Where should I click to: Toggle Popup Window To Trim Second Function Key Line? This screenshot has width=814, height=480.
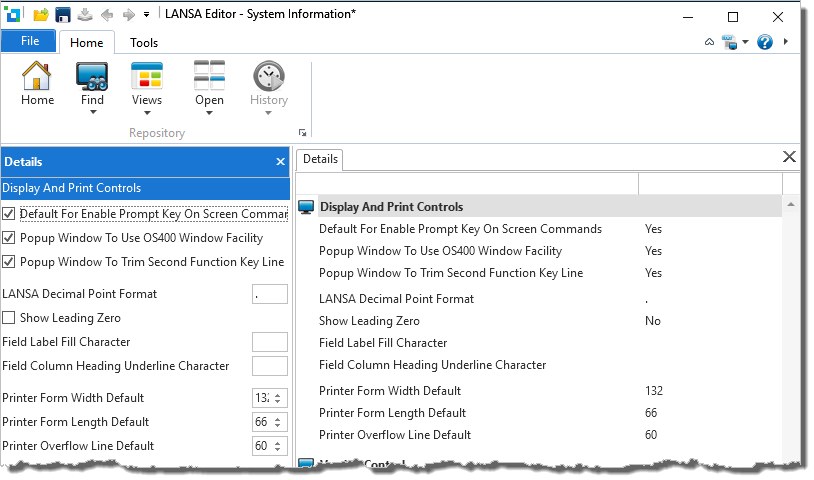tap(9, 262)
